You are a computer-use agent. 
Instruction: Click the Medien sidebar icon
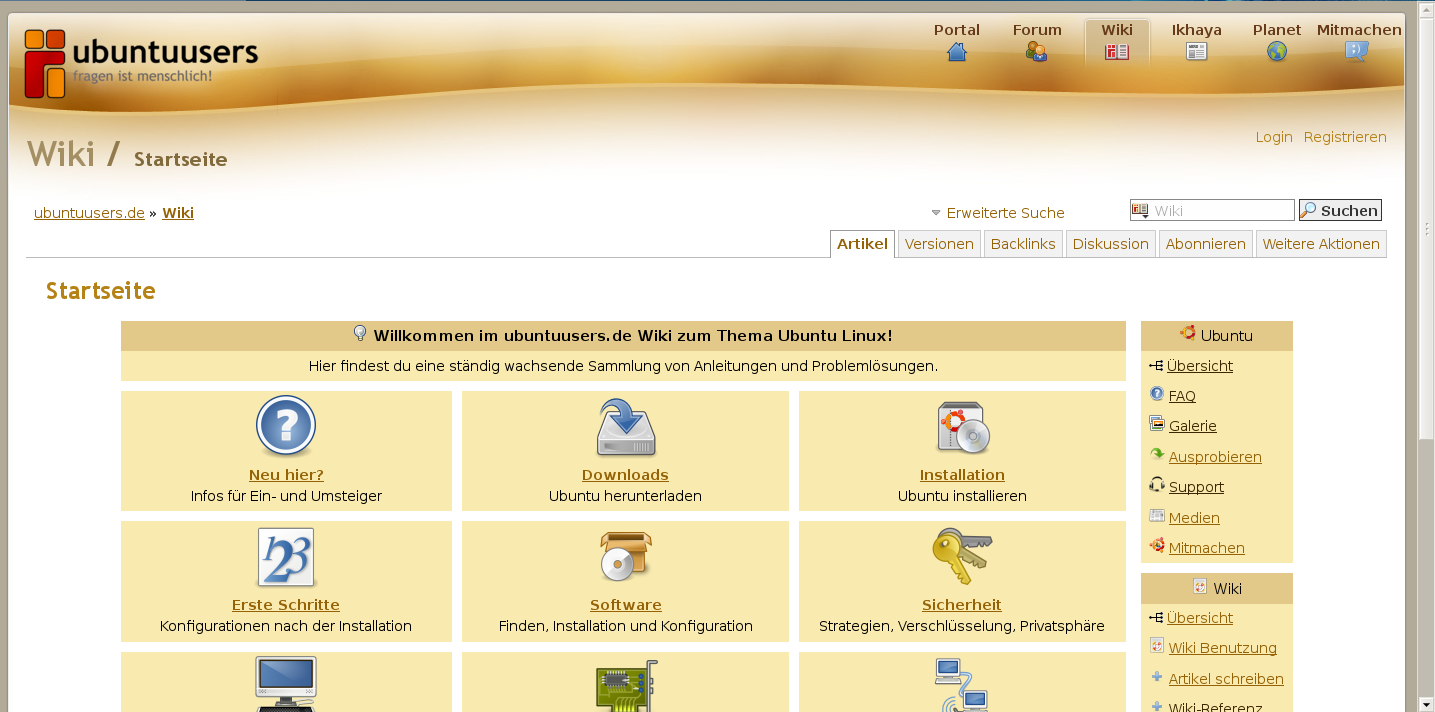(1157, 516)
